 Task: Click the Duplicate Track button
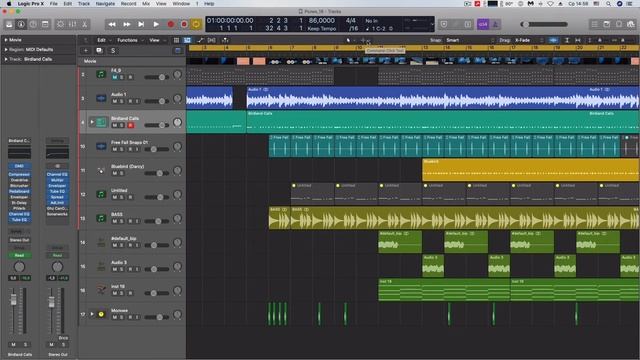coord(99,51)
